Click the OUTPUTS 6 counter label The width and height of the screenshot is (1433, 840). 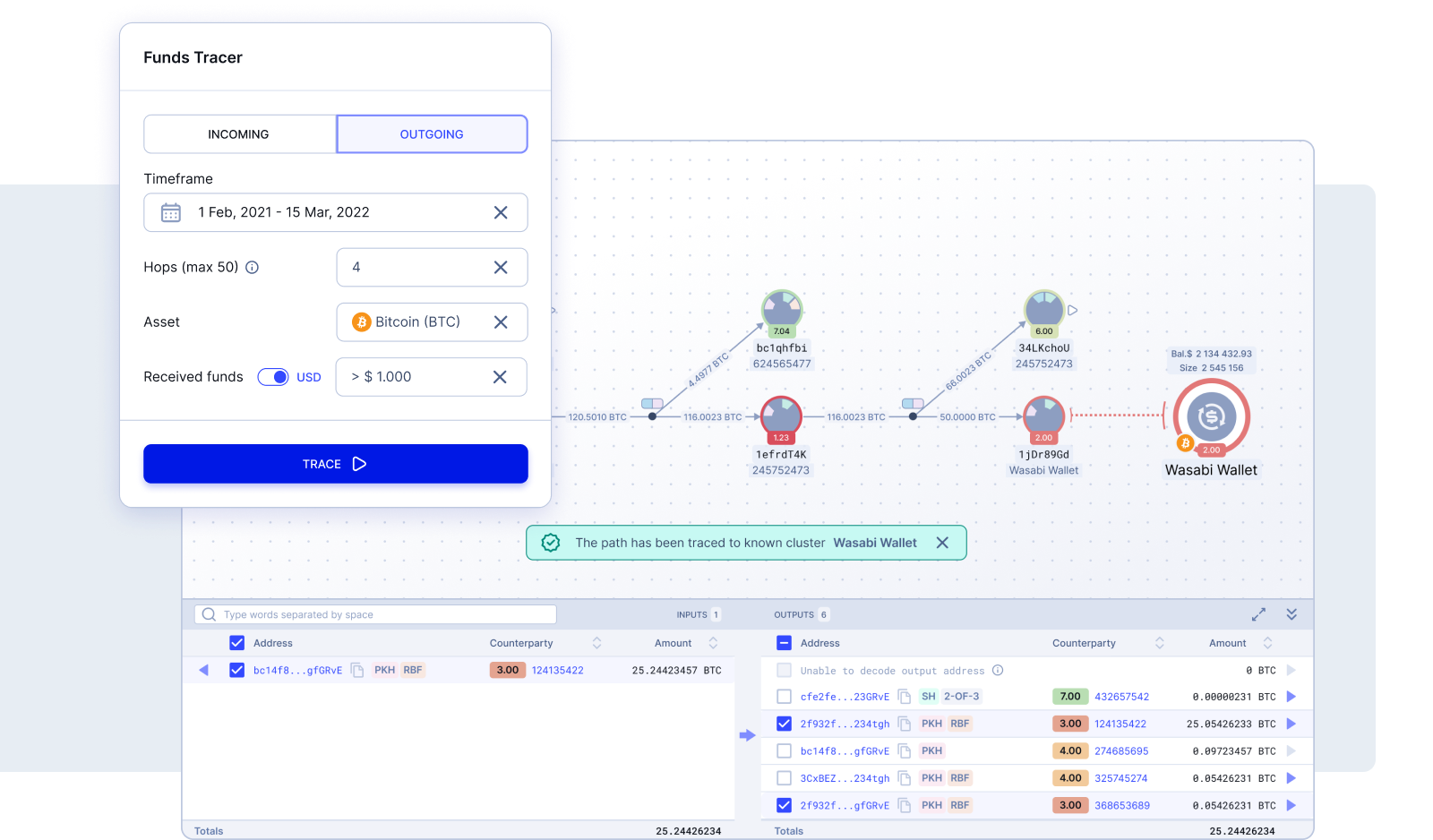[x=802, y=614]
